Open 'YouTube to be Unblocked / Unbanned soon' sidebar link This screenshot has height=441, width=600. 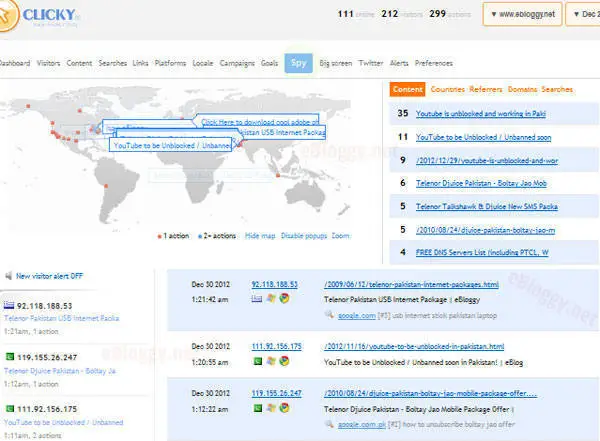[484, 137]
